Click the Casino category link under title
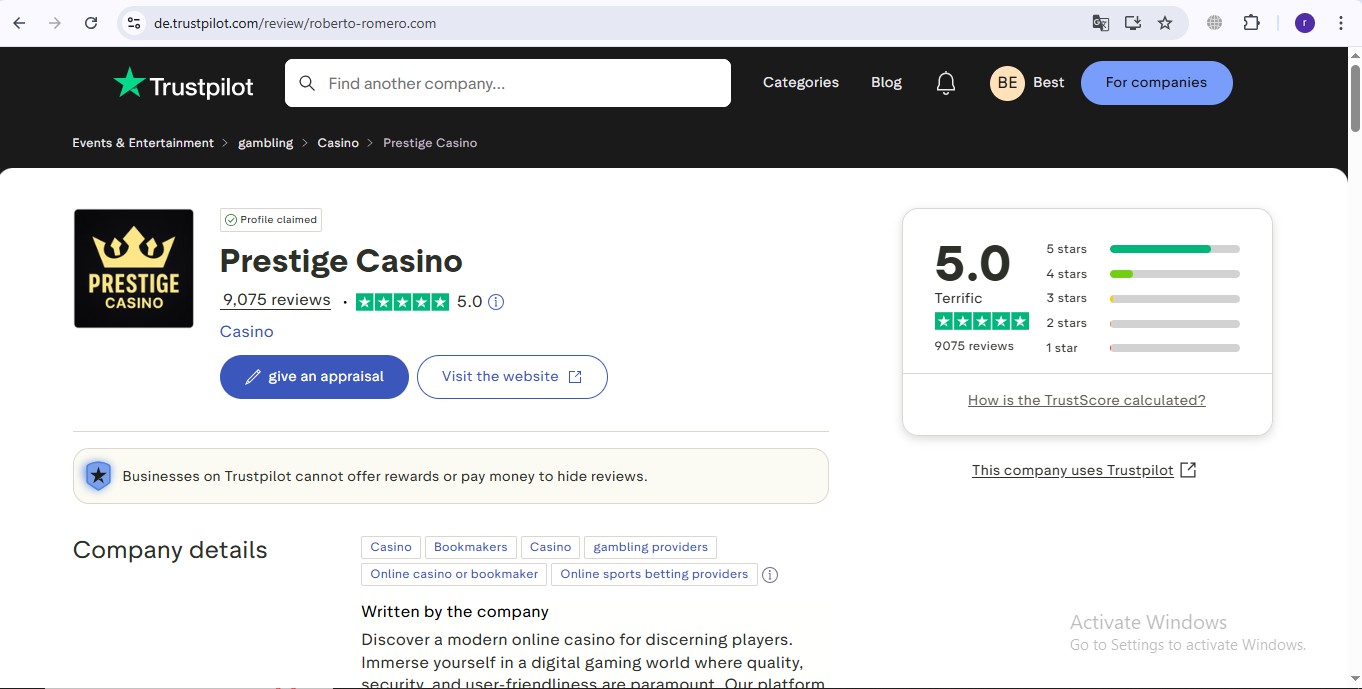Screen dimensions: 1362x689 tap(247, 332)
